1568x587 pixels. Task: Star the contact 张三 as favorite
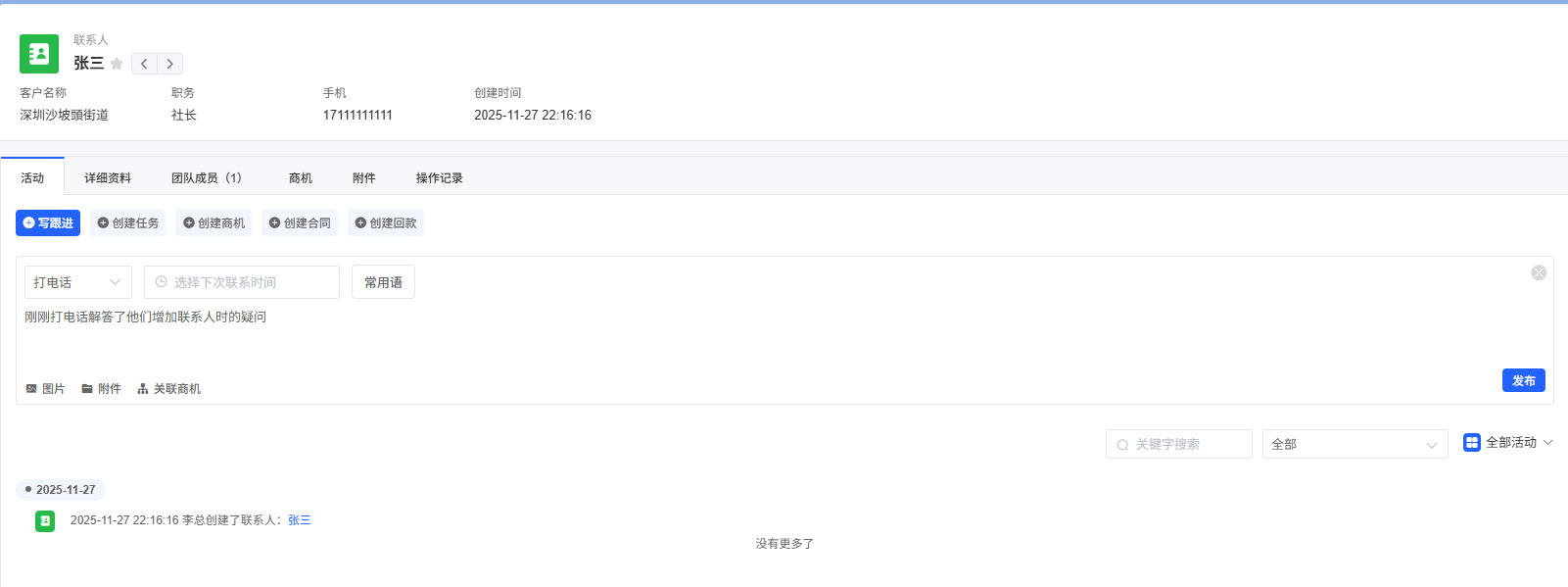click(x=117, y=64)
